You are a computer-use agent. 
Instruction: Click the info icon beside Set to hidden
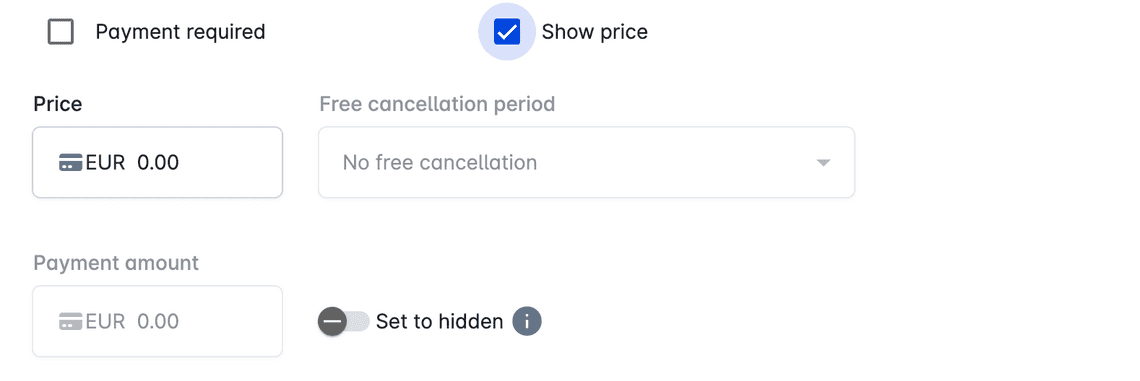tap(527, 321)
